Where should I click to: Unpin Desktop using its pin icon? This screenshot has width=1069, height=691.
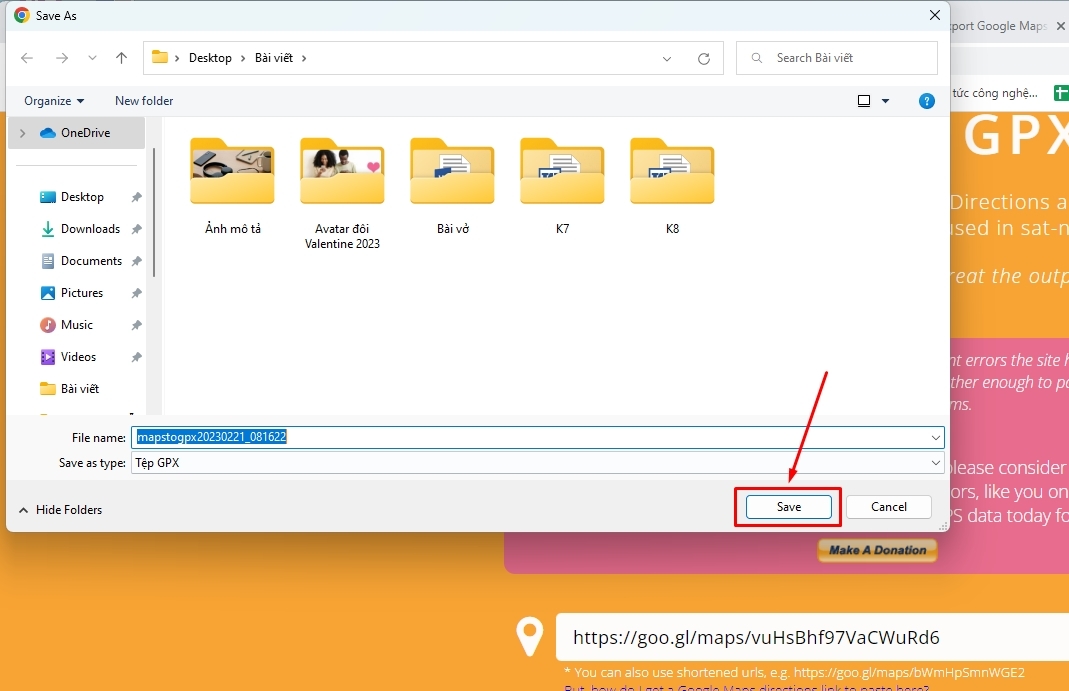[x=136, y=197]
